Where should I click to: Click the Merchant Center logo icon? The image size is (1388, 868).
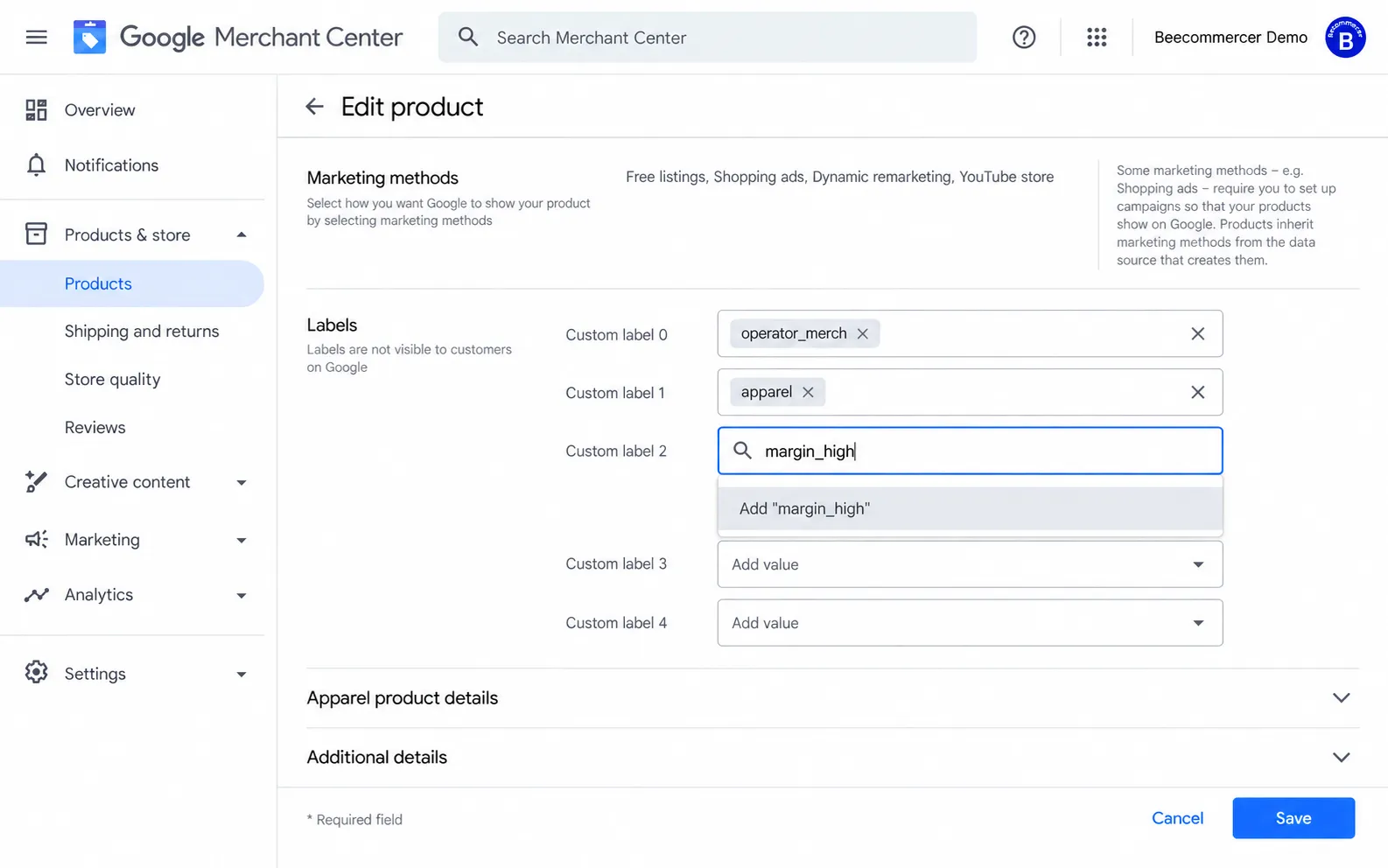click(x=89, y=37)
